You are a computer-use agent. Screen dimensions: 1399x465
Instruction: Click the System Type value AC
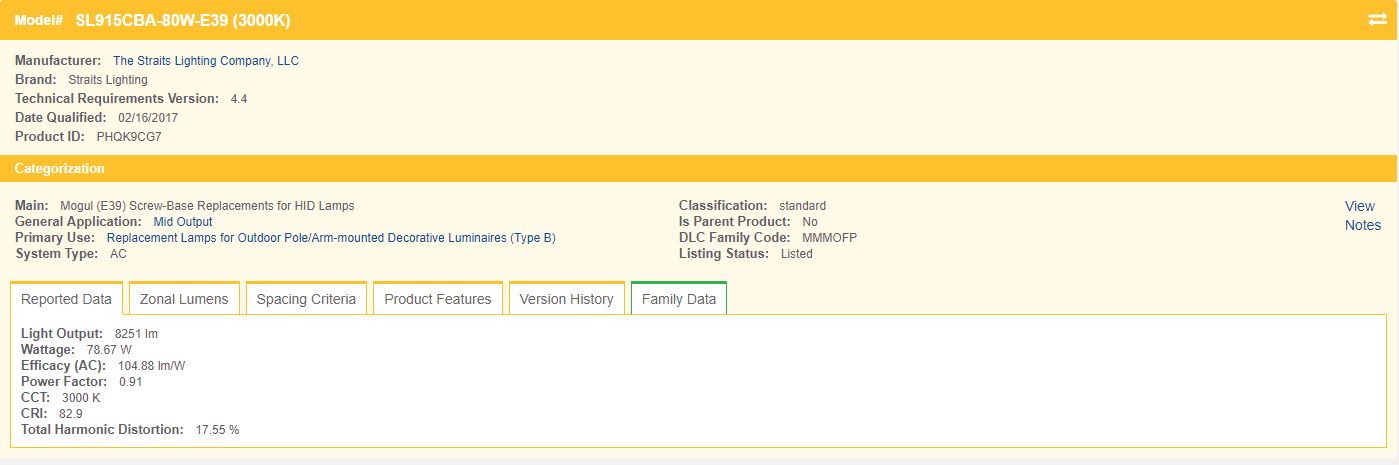click(x=118, y=254)
